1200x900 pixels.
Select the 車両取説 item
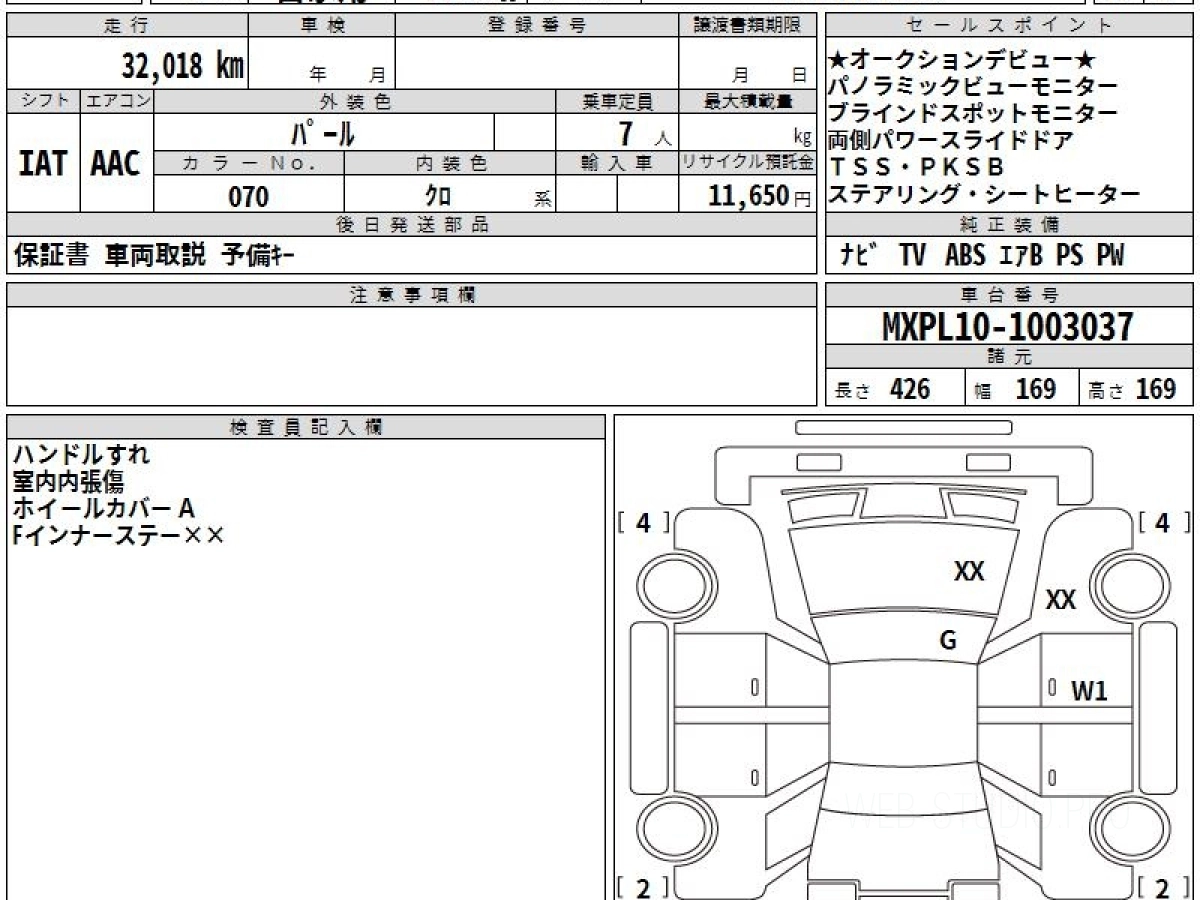click(x=155, y=255)
